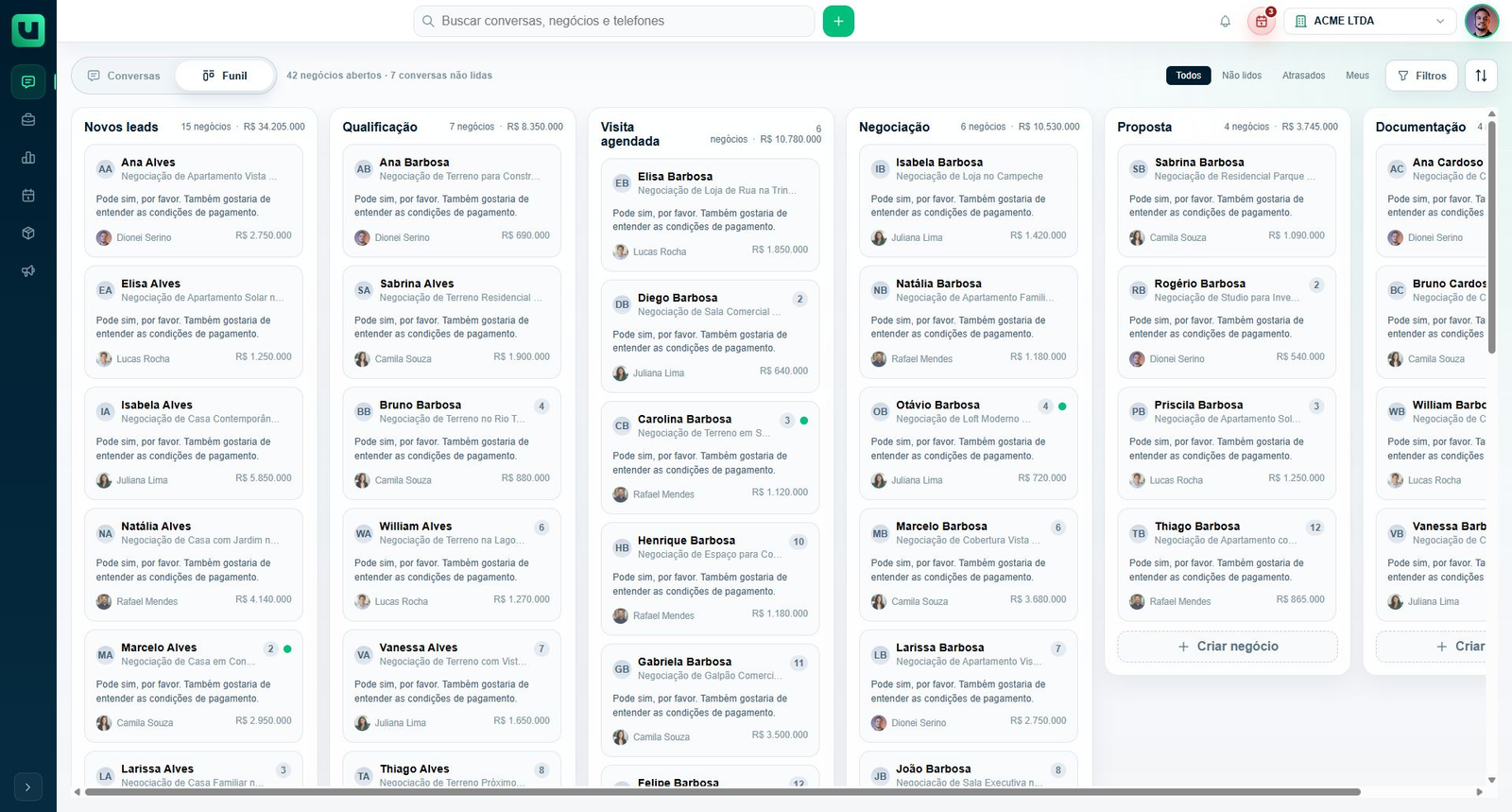The height and width of the screenshot is (812, 1512).
Task: Switch to the Funil view
Action: pos(225,76)
